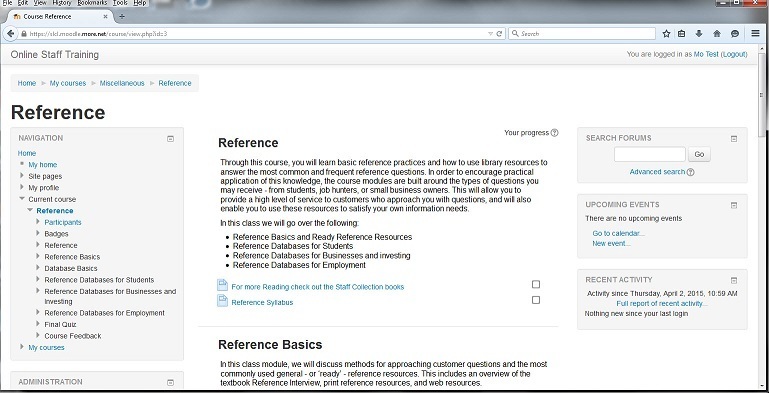Open the downloads arrow icon

(699, 34)
